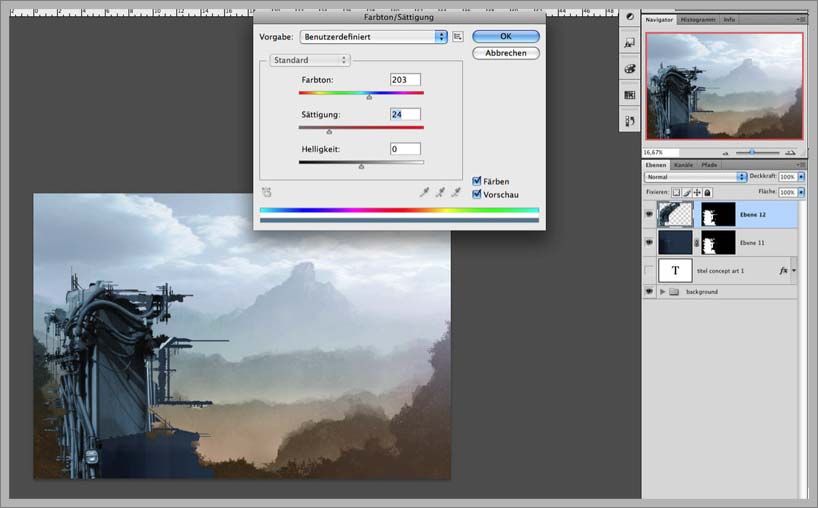
Task: Show the titel concept art 1 layer
Action: [x=649, y=270]
